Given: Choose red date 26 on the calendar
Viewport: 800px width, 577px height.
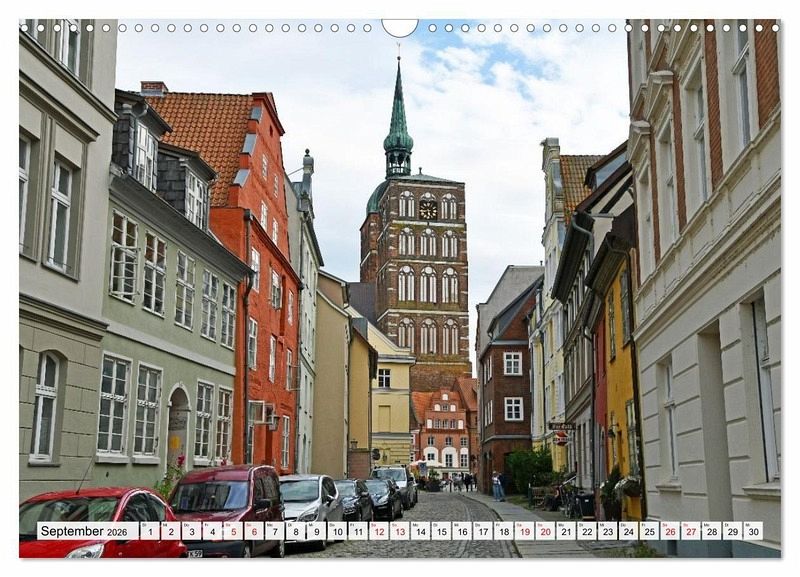Looking at the screenshot, I should (670, 531).
